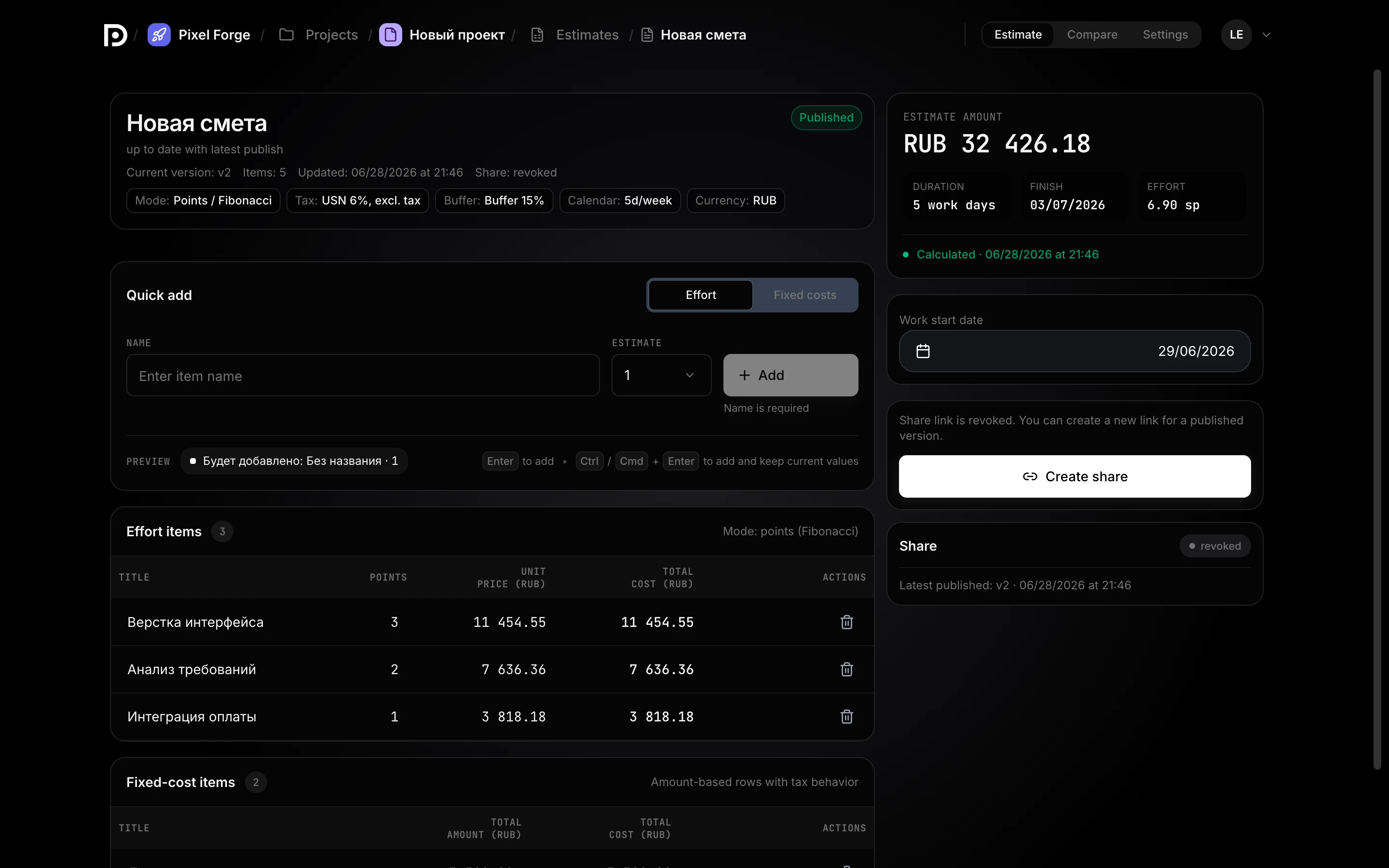The width and height of the screenshot is (1389, 868).
Task: Click the revoked share status badge
Action: tap(1214, 546)
